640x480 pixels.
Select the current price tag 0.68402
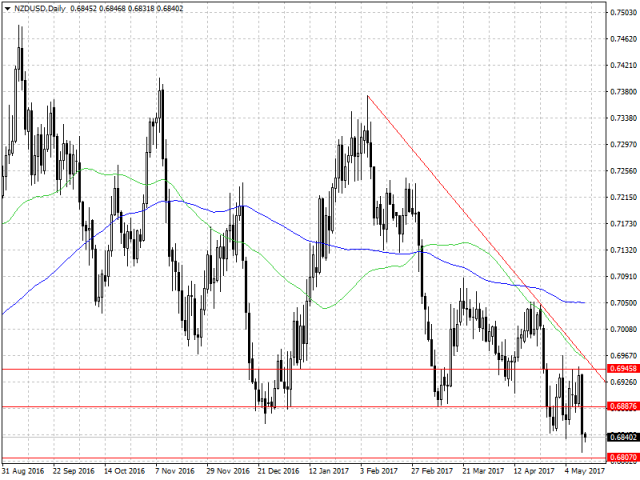(x=623, y=437)
